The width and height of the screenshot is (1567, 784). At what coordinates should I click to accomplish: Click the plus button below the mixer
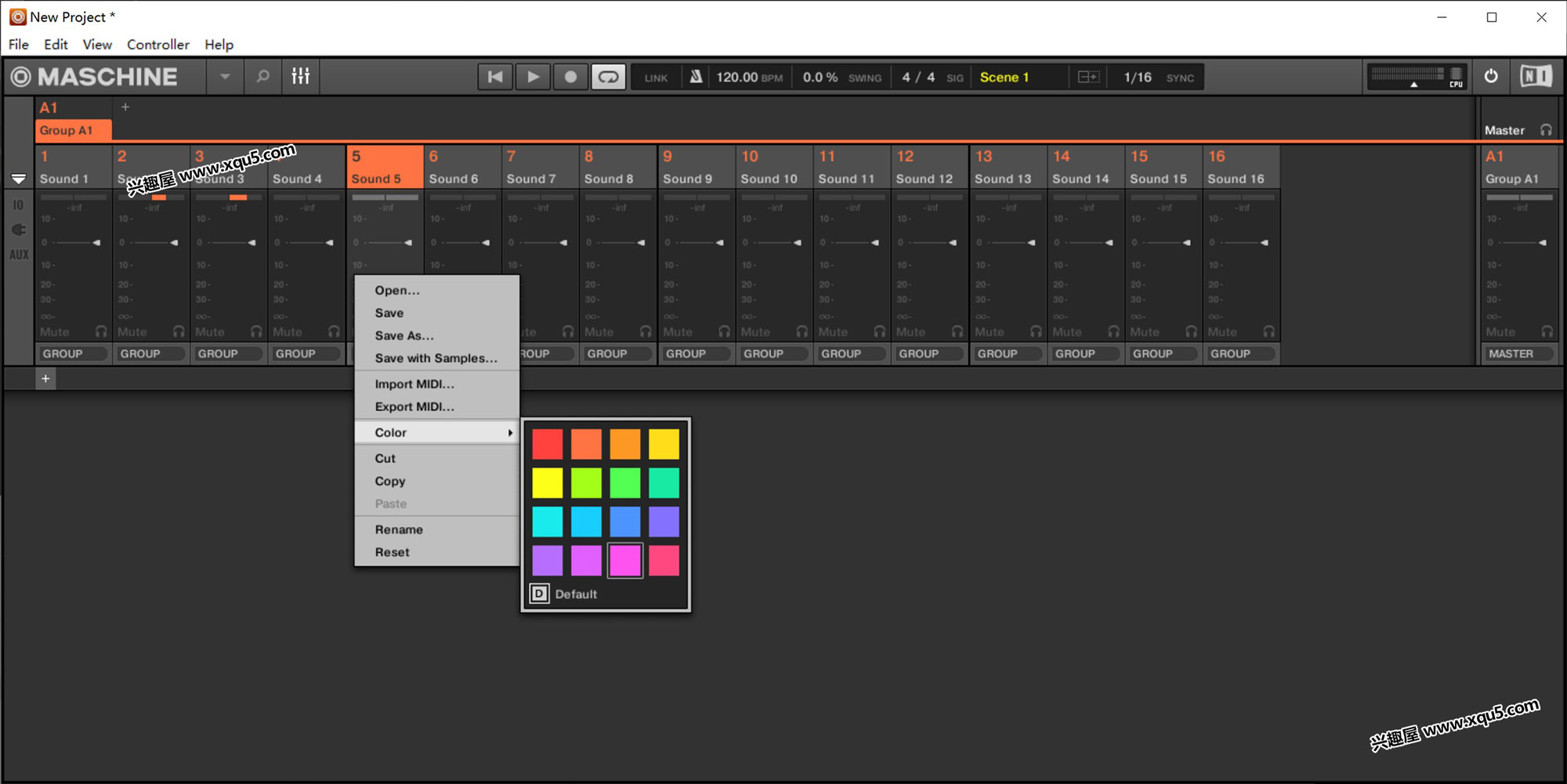[45, 379]
